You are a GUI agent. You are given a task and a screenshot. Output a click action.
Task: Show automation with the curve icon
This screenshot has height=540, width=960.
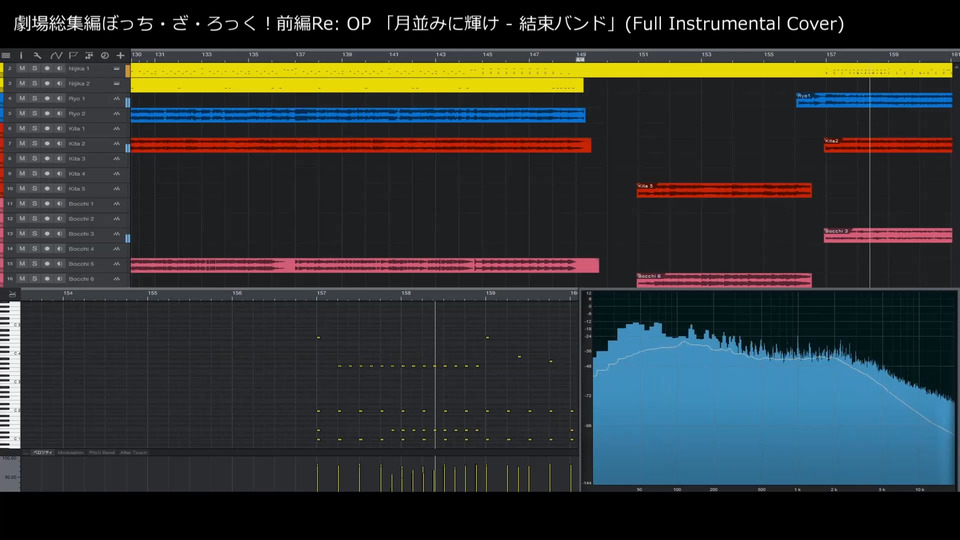point(56,55)
